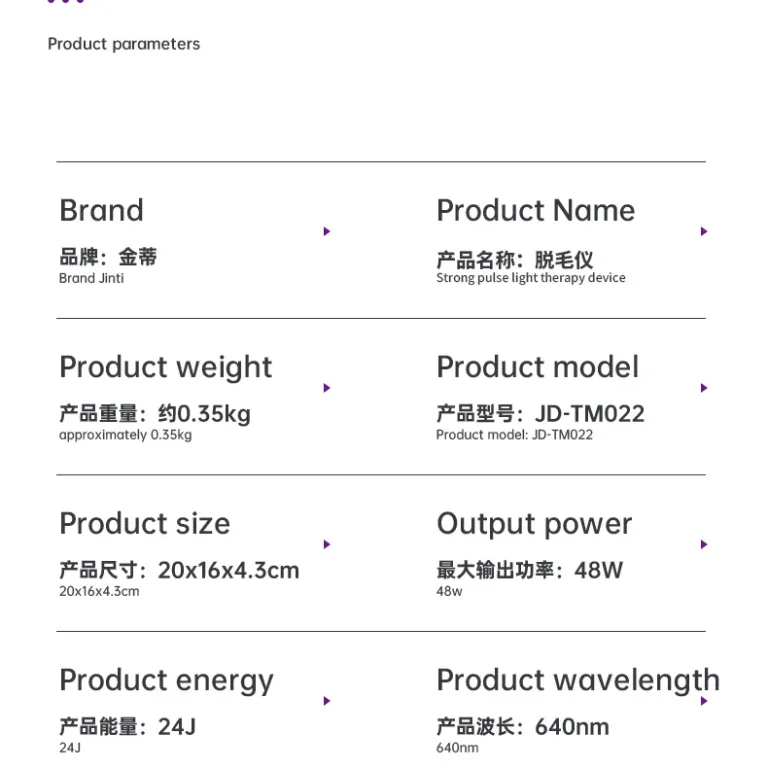Click the Product Name title text
Image resolution: width=768 pixels, height=768 pixels.
point(536,211)
